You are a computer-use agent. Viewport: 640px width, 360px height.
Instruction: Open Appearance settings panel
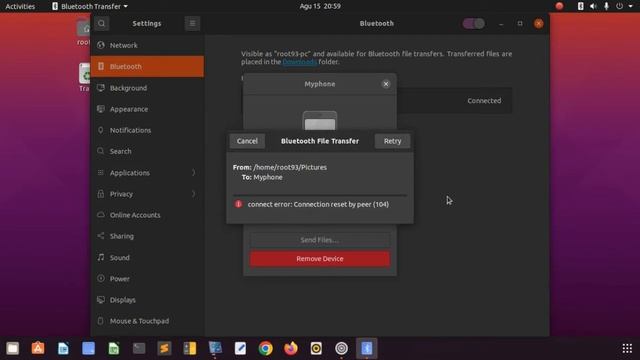click(x=147, y=109)
